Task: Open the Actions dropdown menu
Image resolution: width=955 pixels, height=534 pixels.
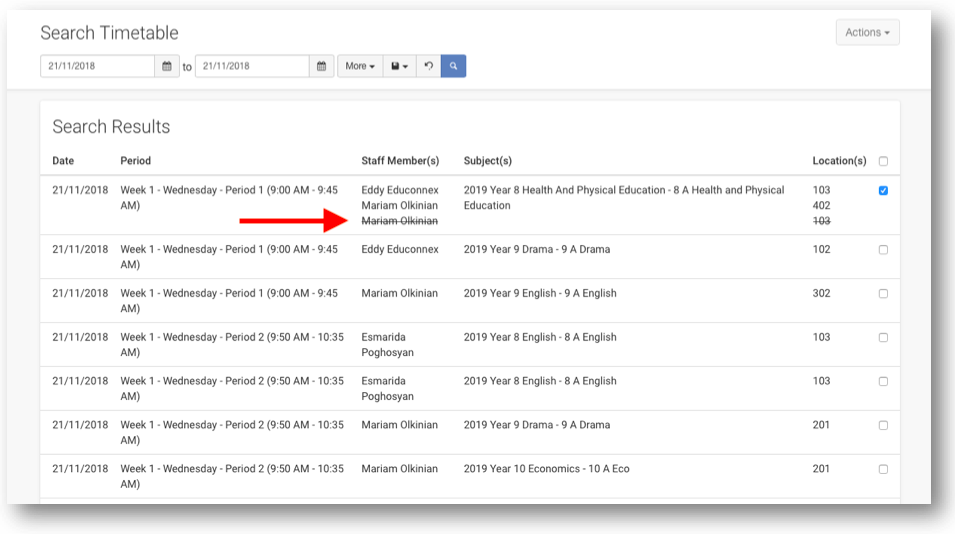Action: pos(867,32)
